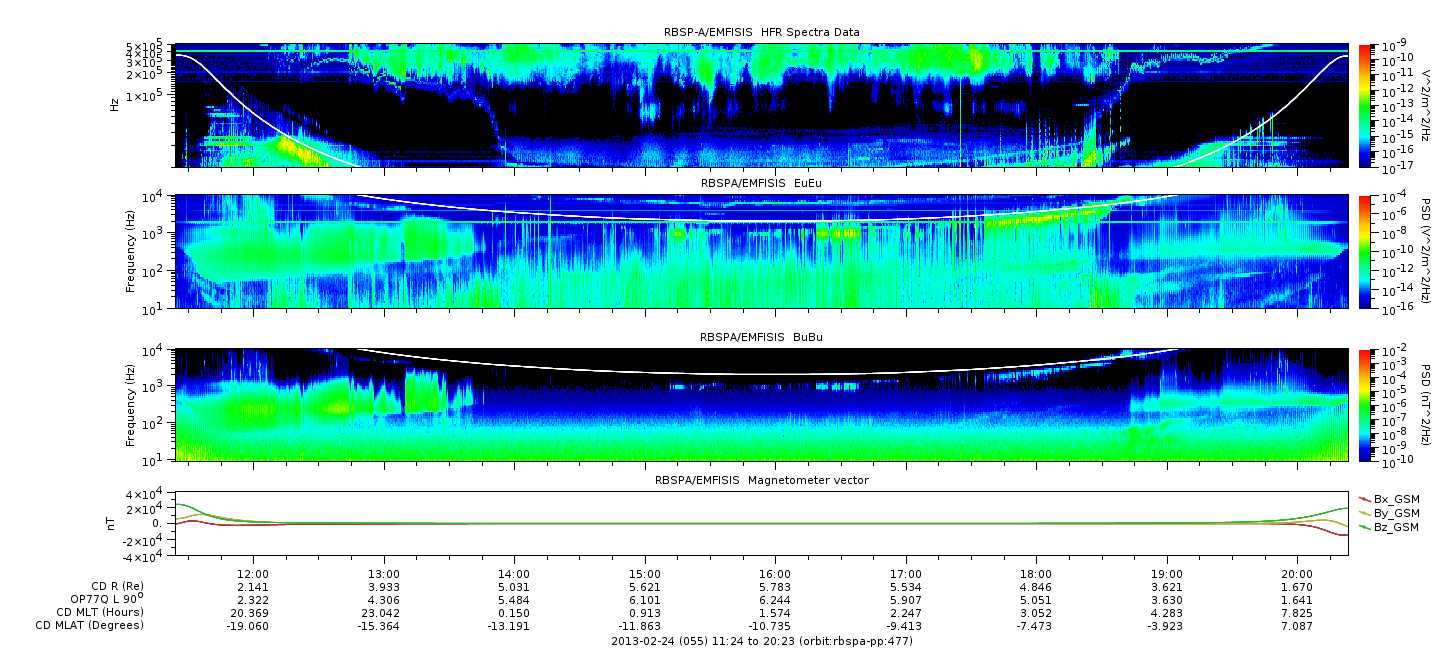Select the RBSPA/EMFISIS EuEu panel title
Image resolution: width=1447 pixels, height=658 pixels.
click(x=761, y=184)
